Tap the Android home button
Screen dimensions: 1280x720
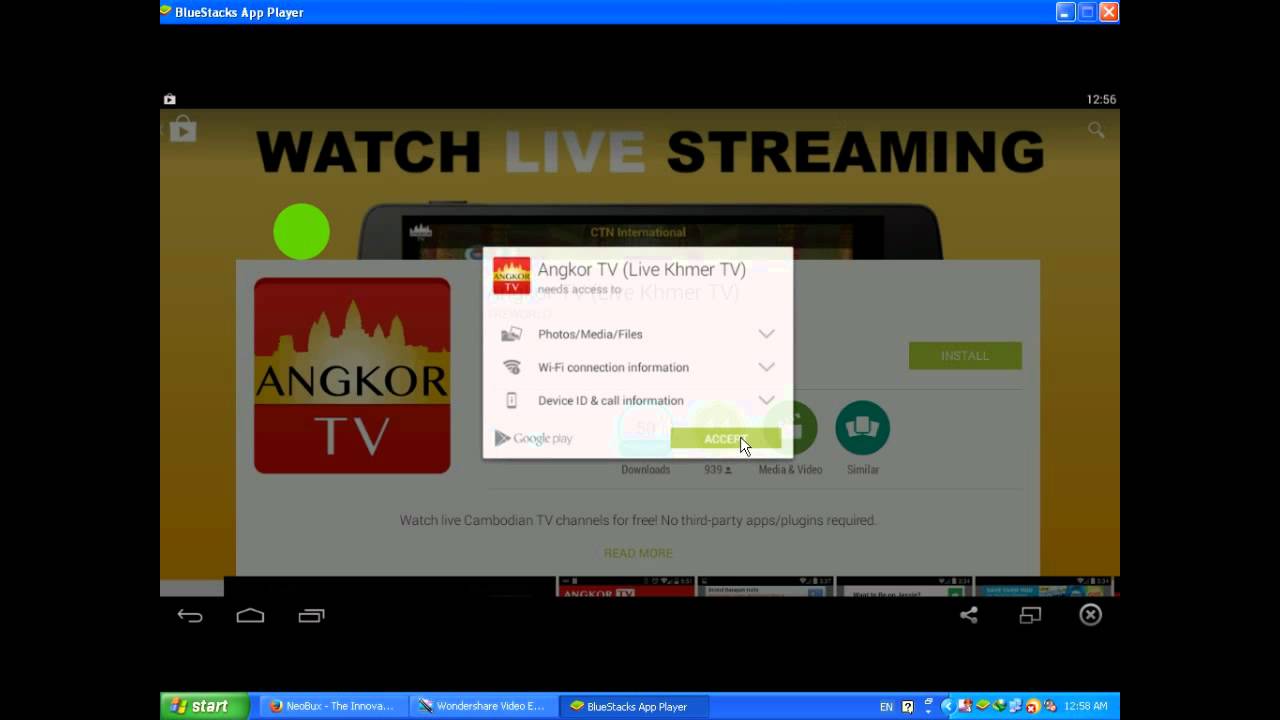click(x=250, y=616)
